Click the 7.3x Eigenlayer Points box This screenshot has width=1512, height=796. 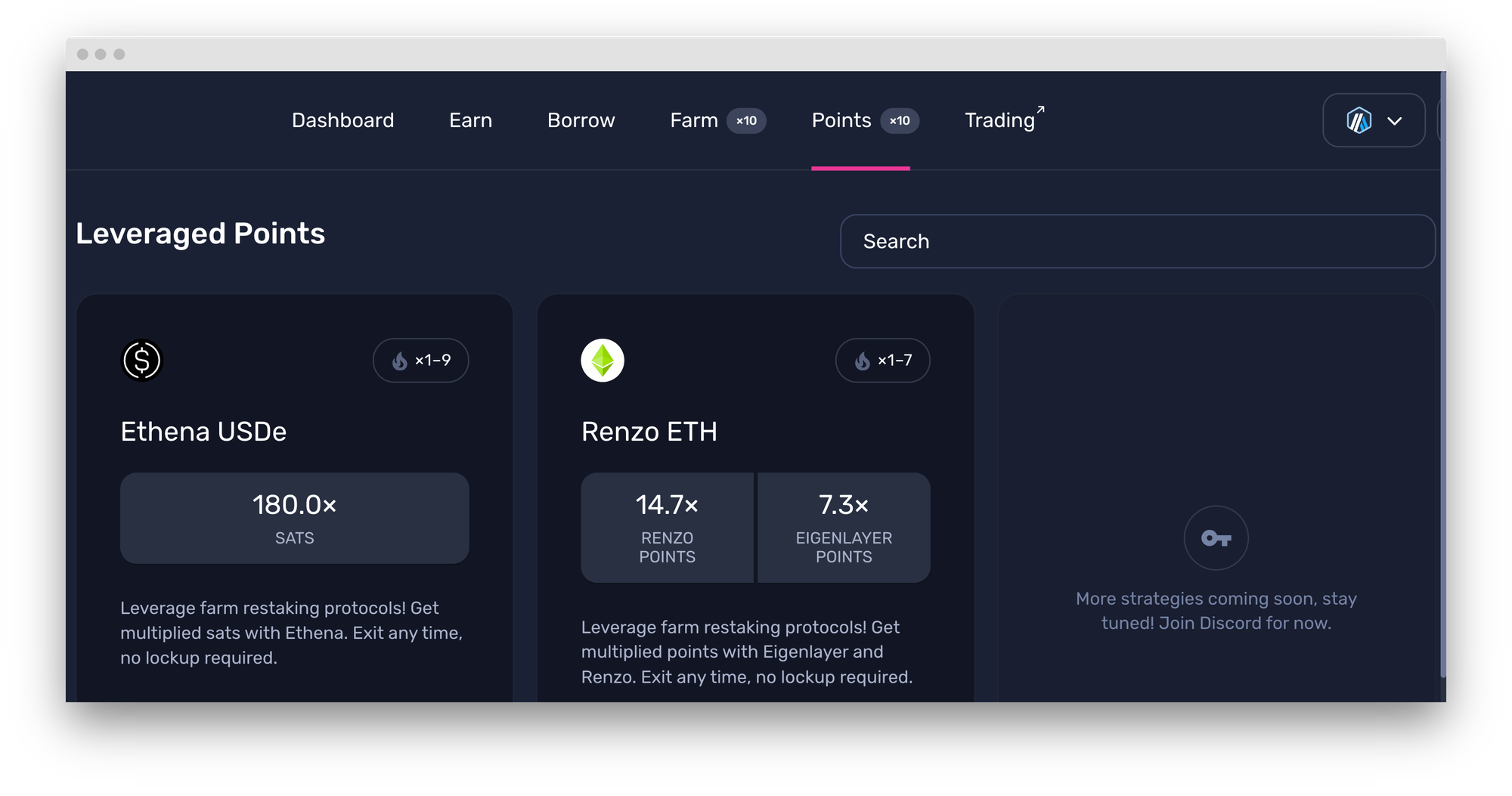(x=844, y=528)
